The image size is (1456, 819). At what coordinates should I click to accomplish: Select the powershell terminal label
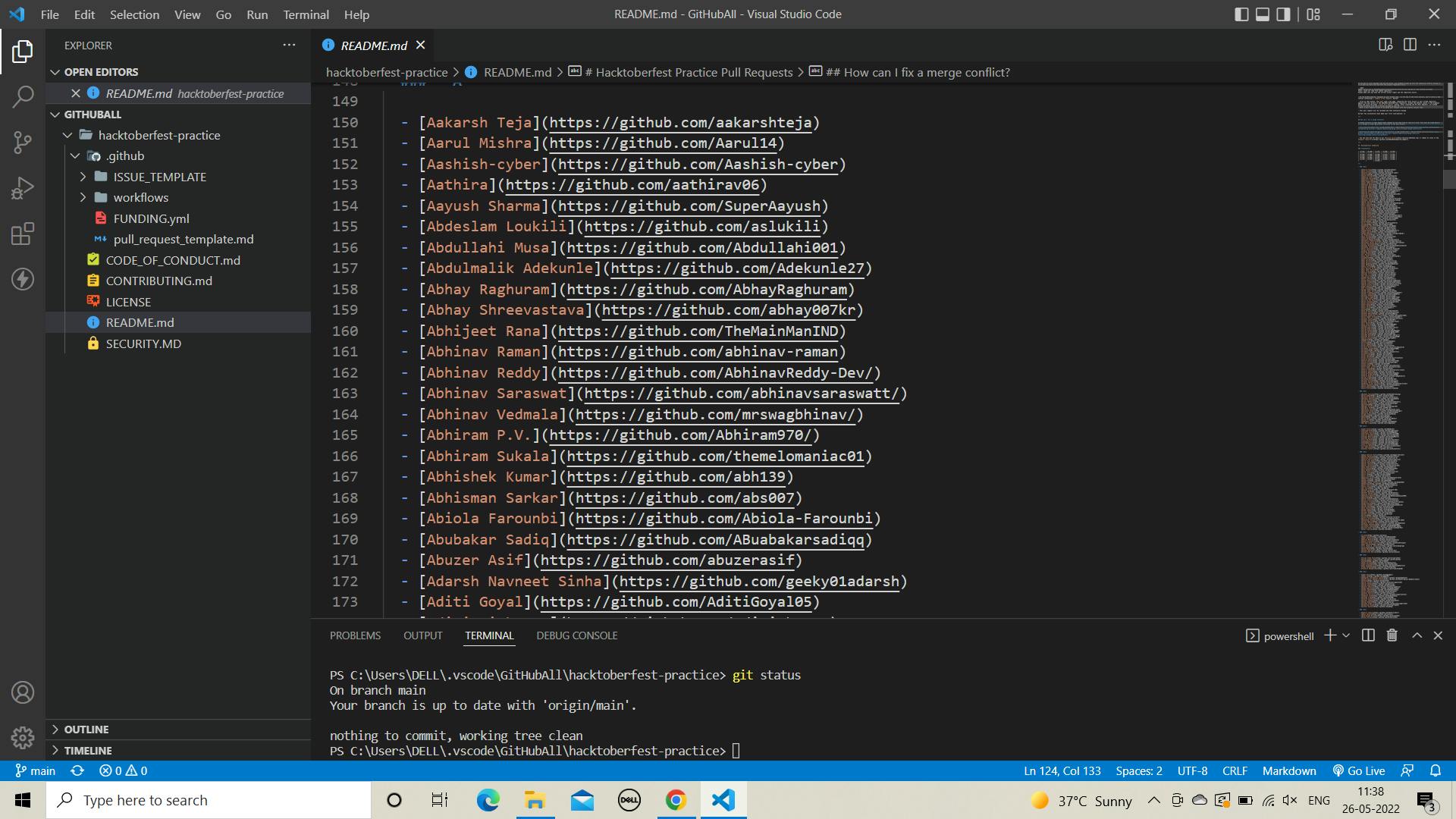[1280, 636]
